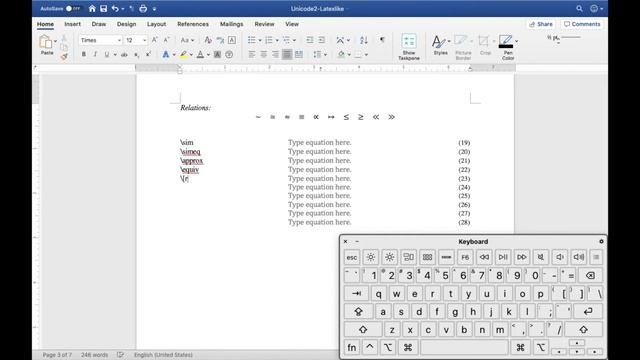The width and height of the screenshot is (640, 360).
Task: Toggle the AutoSave switch
Action: (x=73, y=8)
